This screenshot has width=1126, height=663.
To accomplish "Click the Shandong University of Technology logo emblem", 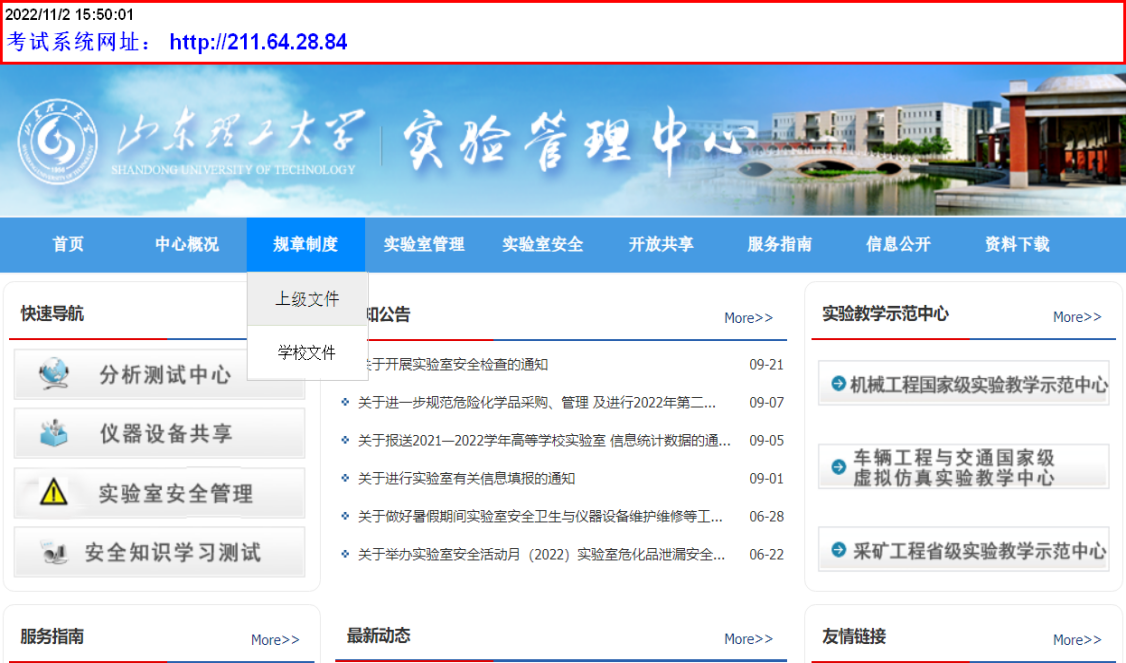I will pyautogui.click(x=58, y=141).
